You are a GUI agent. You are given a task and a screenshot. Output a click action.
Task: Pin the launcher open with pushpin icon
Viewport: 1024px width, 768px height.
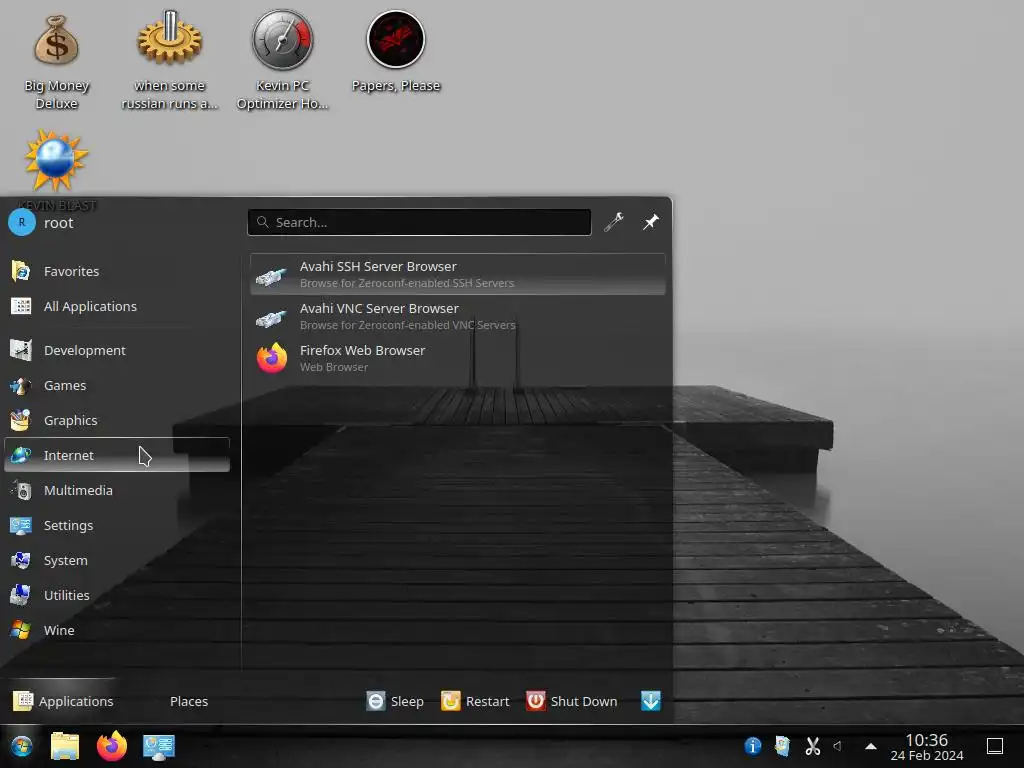click(650, 222)
